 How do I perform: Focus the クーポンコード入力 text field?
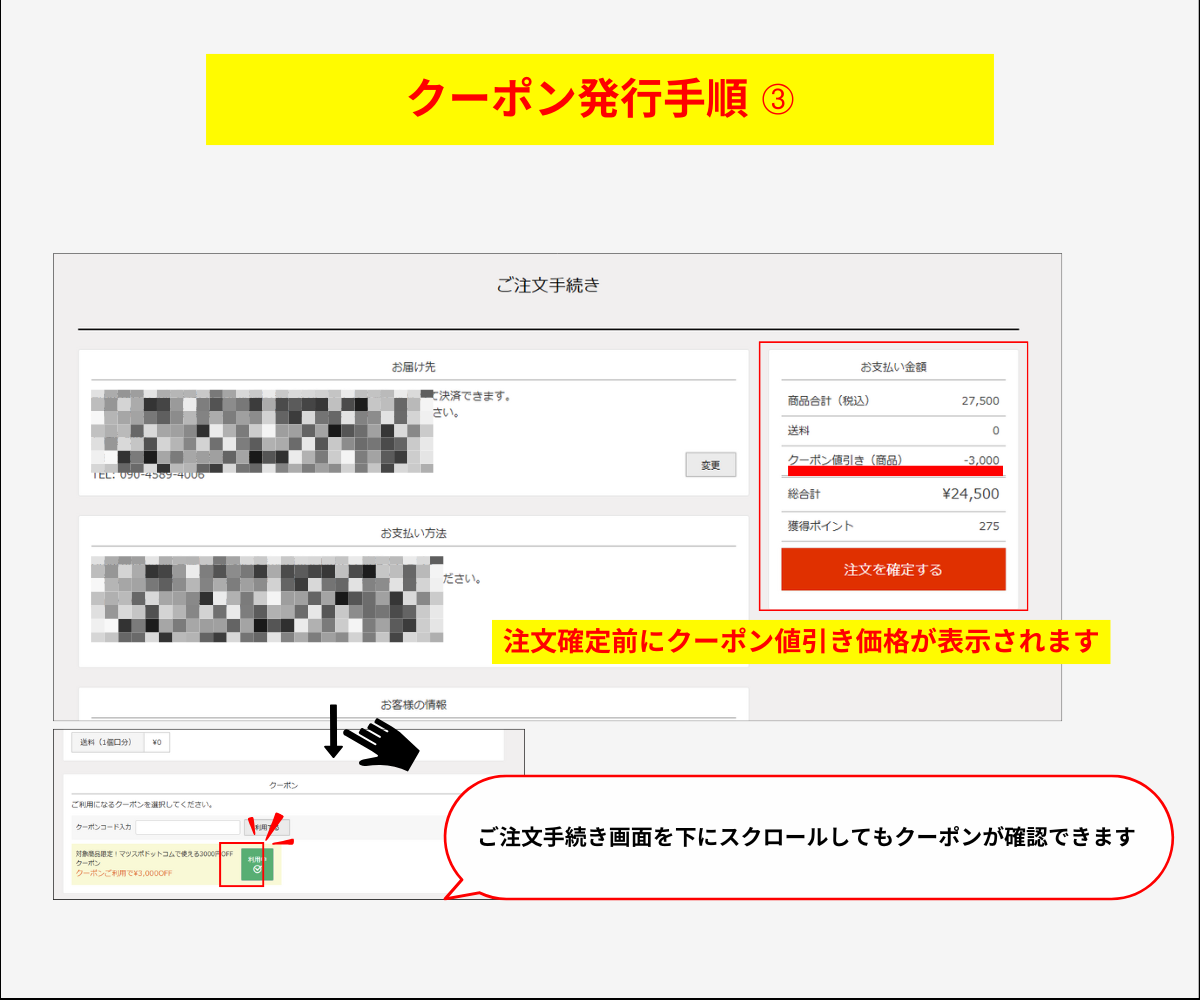click(x=188, y=828)
